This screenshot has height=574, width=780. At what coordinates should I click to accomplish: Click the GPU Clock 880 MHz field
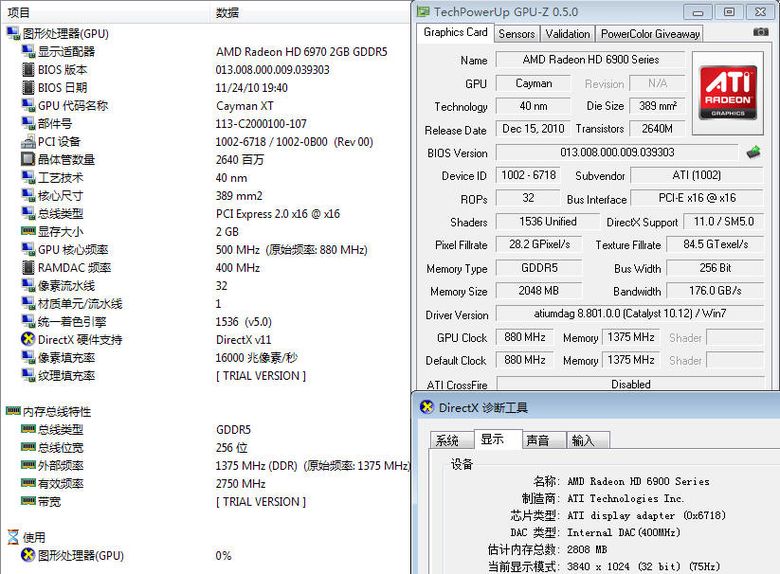point(524,337)
